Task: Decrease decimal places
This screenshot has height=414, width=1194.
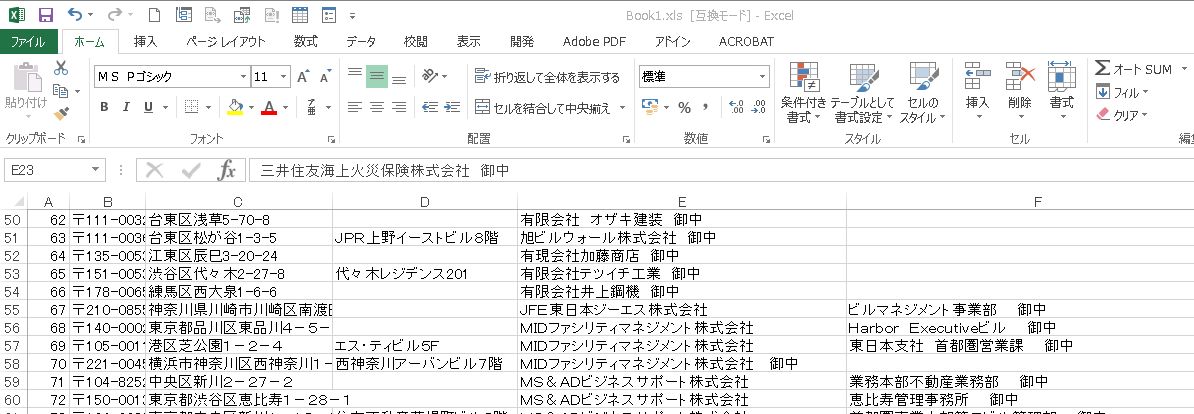Action: (x=758, y=107)
